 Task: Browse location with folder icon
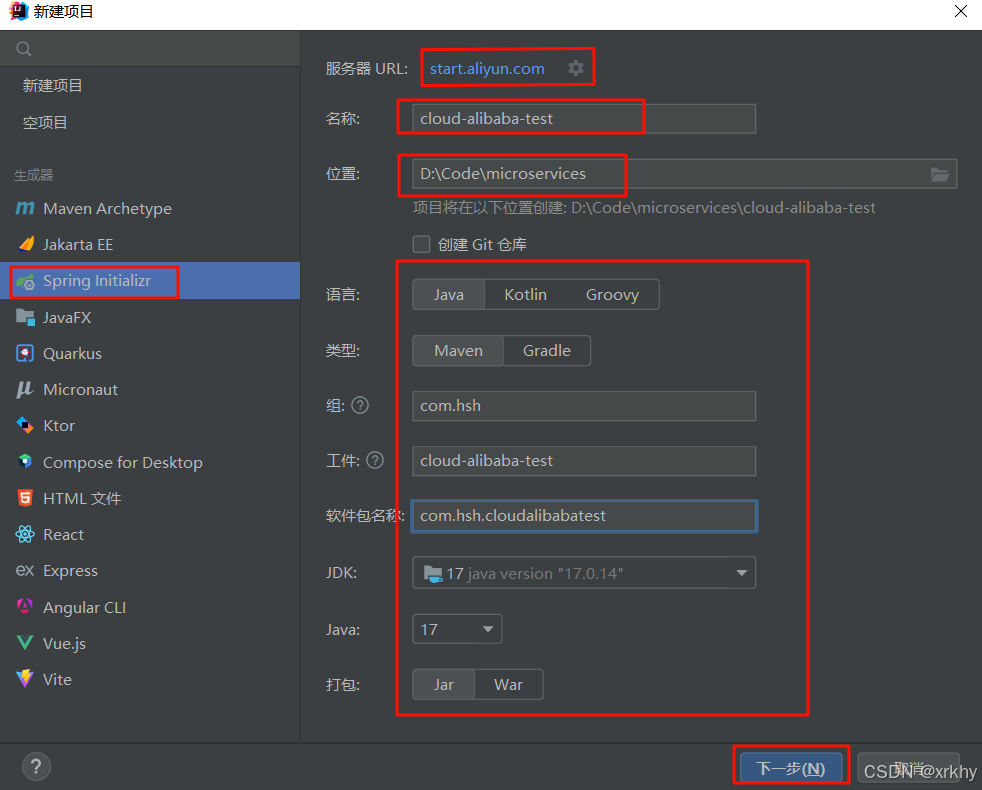tap(939, 174)
